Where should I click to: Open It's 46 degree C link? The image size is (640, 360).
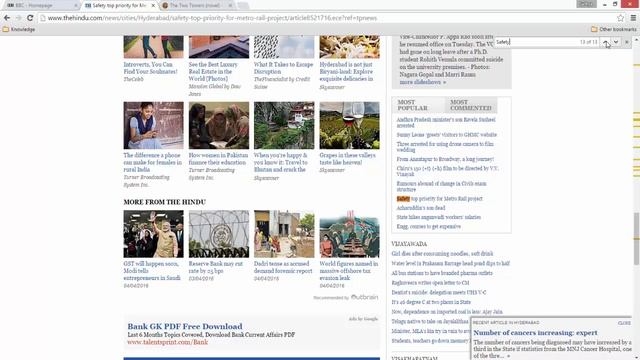[x=431, y=302]
